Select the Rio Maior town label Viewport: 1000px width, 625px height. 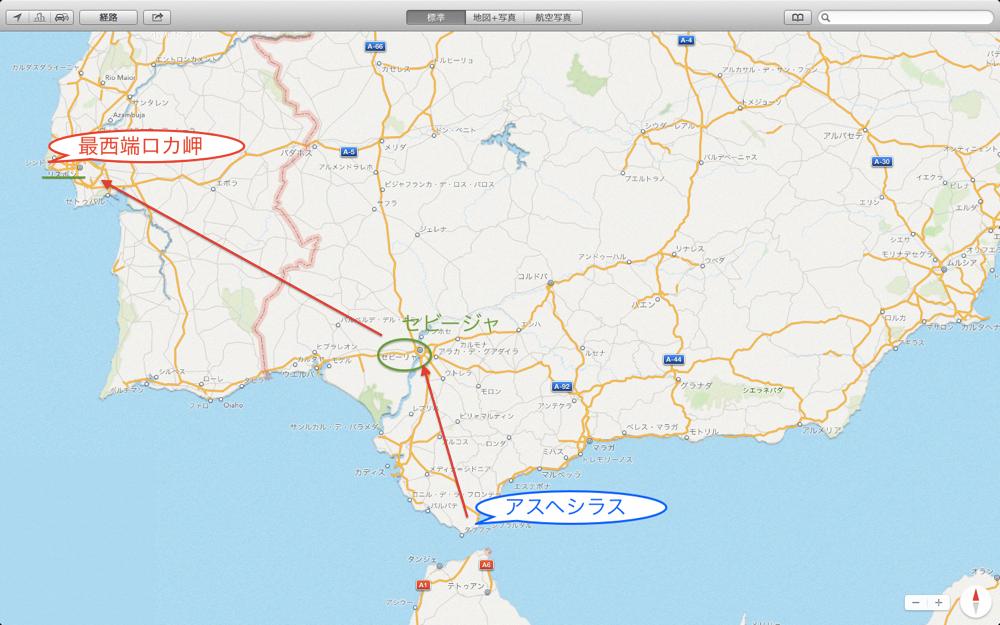click(120, 77)
